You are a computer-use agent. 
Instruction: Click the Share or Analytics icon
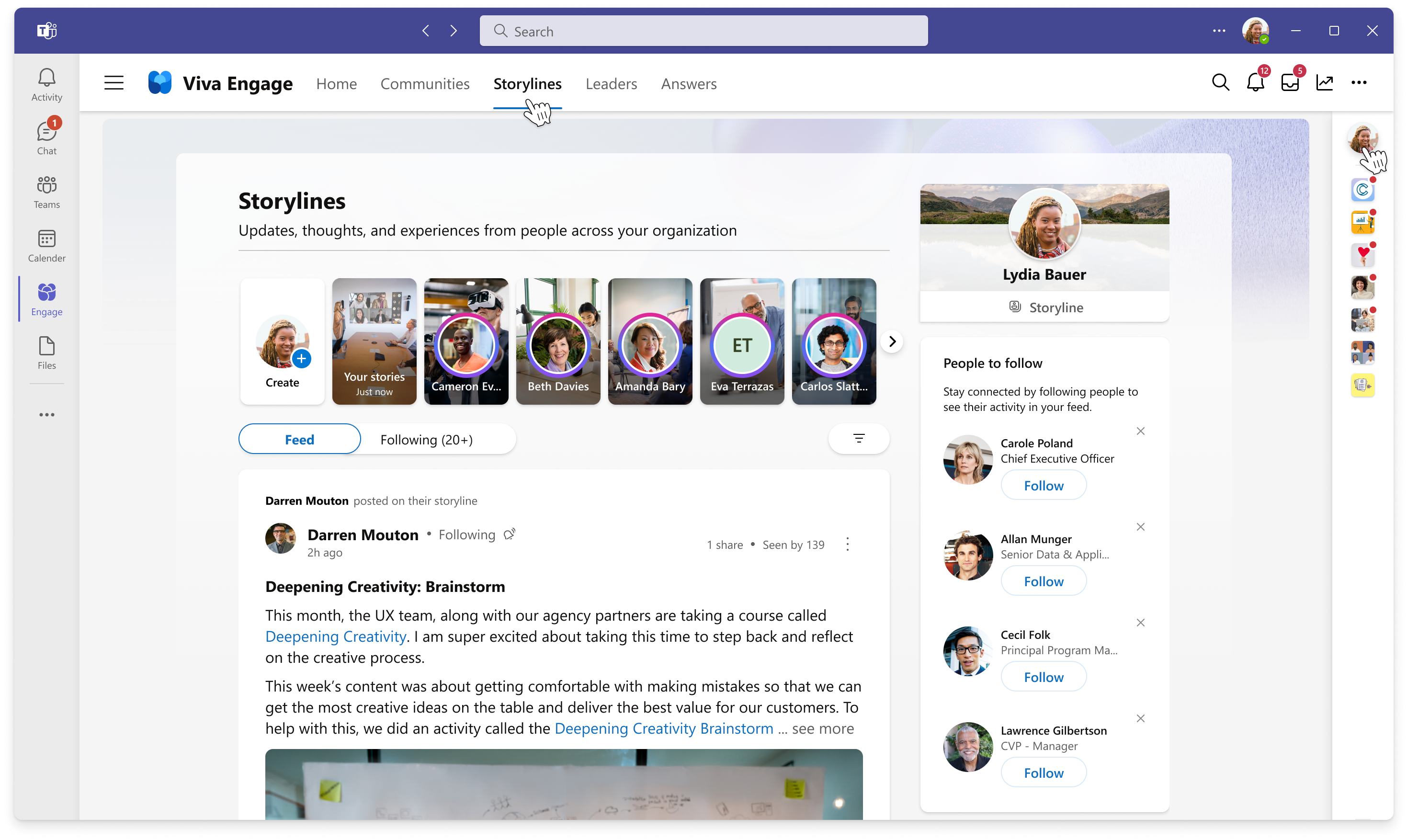tap(1325, 82)
